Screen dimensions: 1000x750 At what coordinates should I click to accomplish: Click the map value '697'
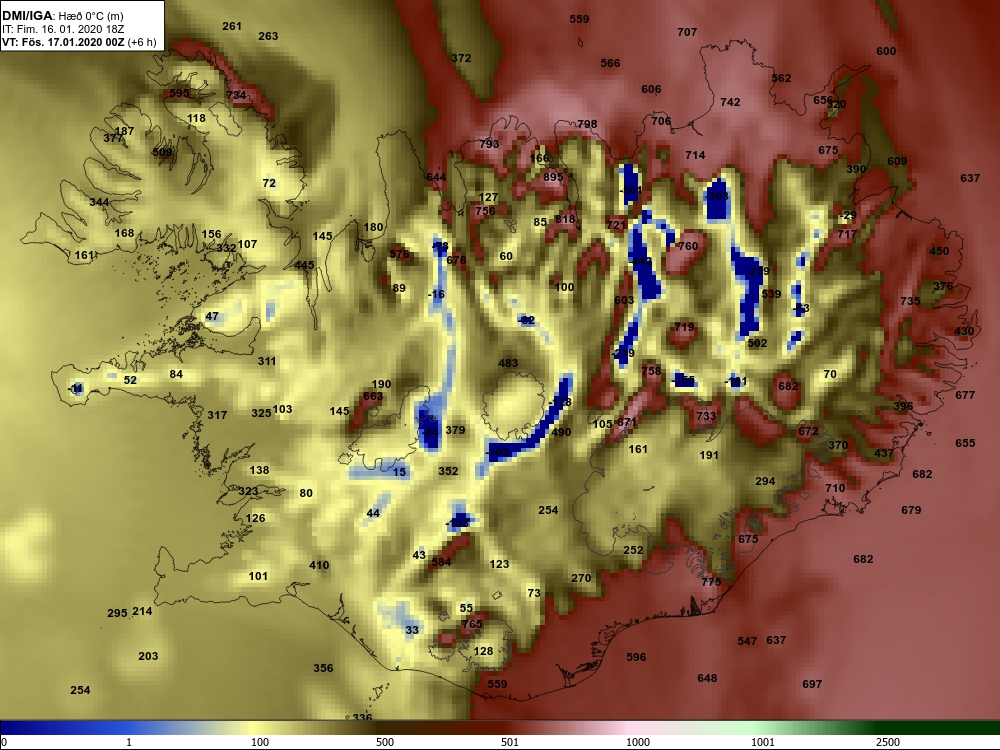pos(812,684)
